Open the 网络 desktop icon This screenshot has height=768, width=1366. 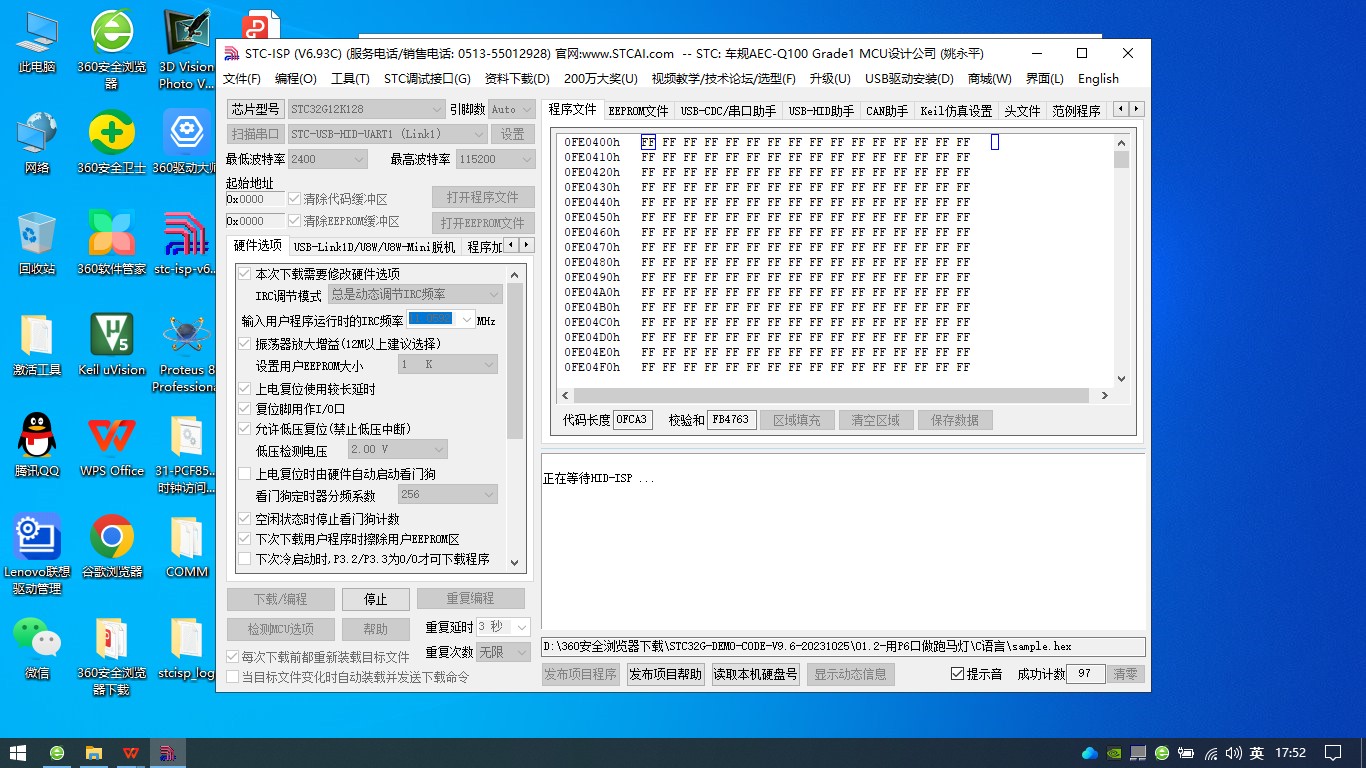(37, 143)
